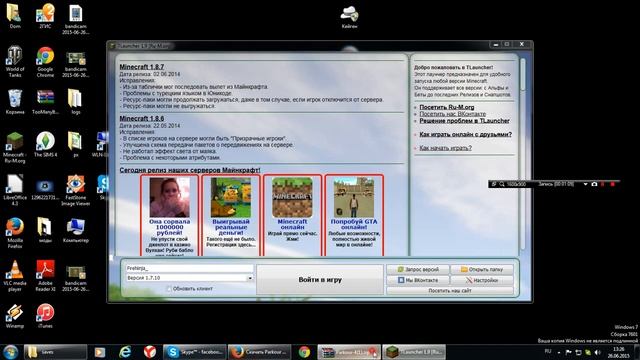Launch Winamp desktop shortcut

coord(15,316)
